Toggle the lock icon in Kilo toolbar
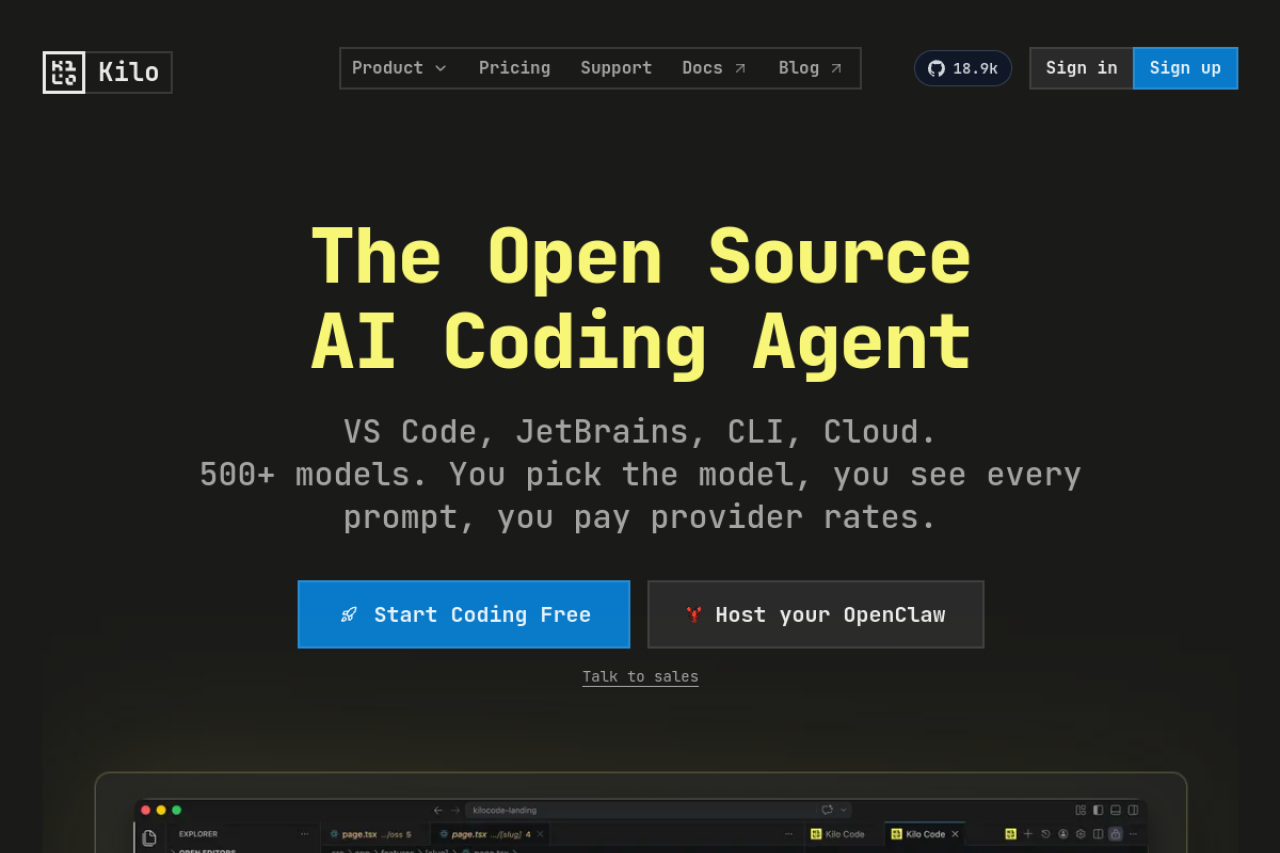Screen dimensions: 1280x853 (x=1115, y=834)
